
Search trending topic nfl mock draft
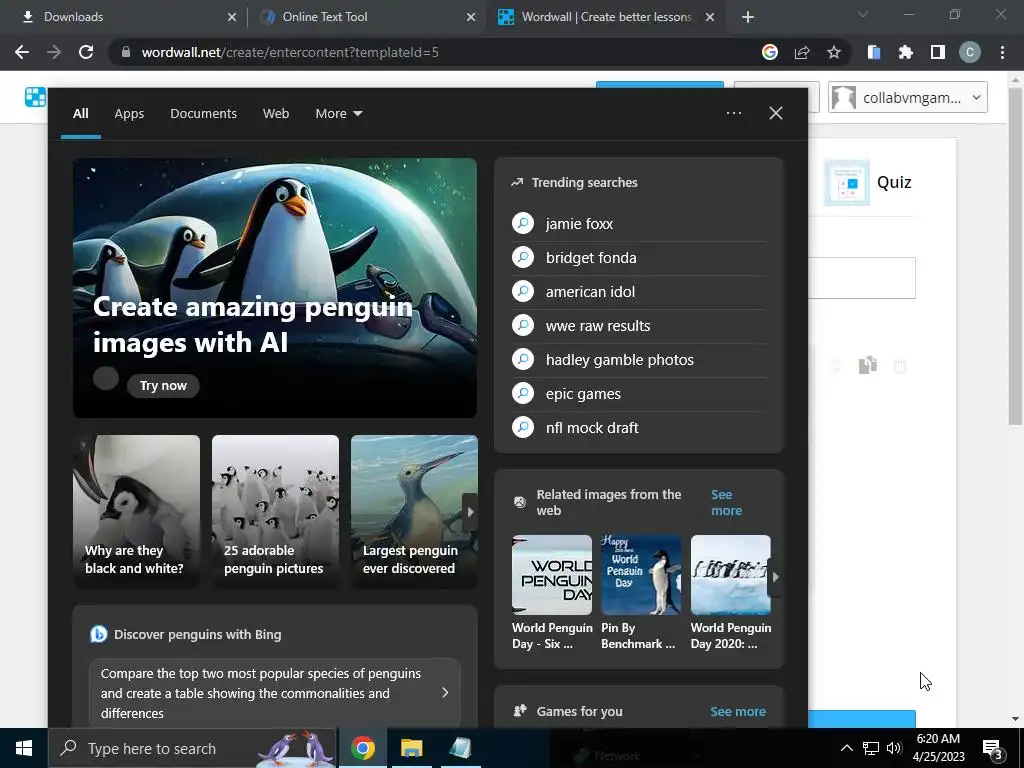pos(639,427)
